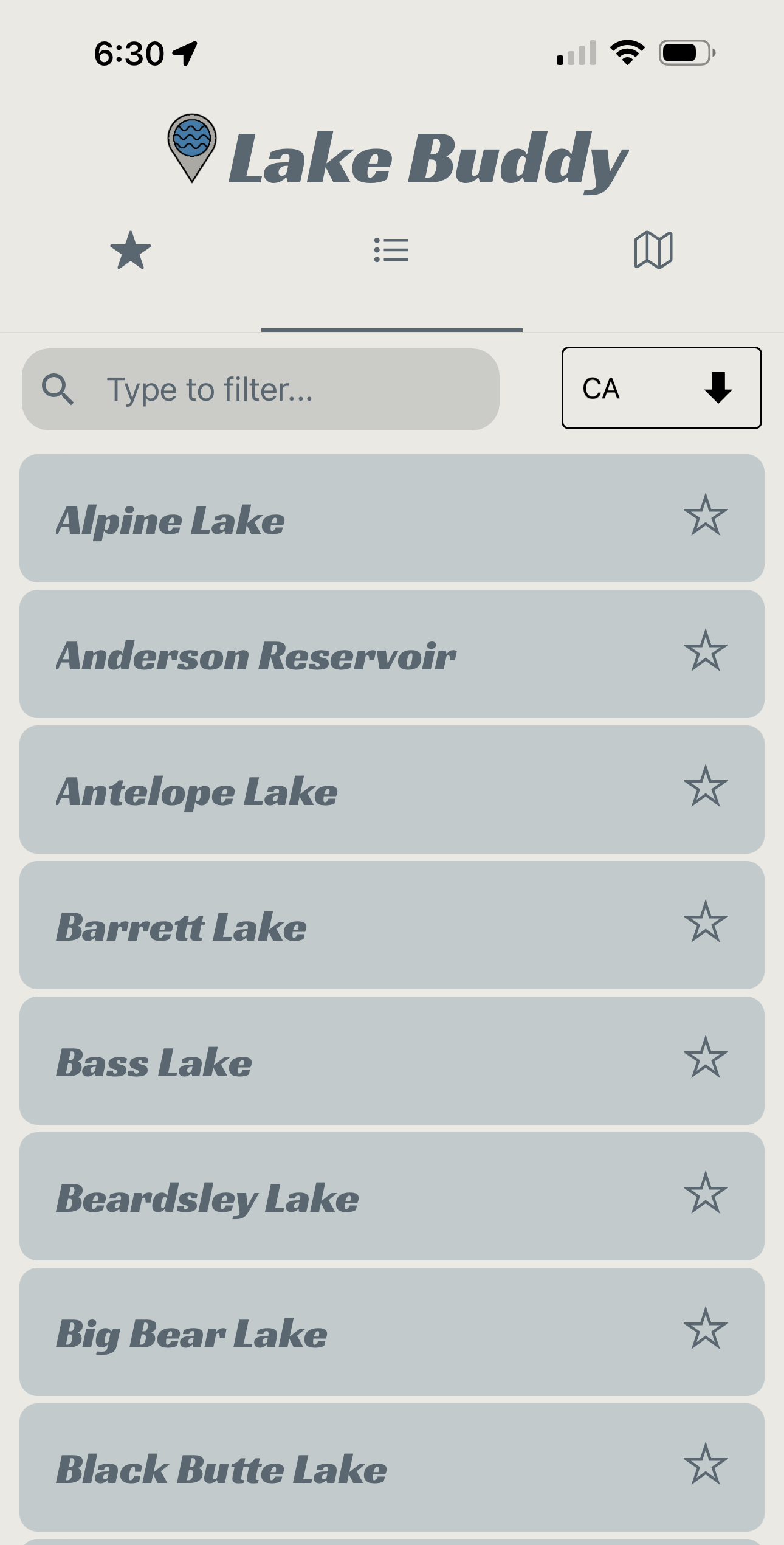Tap the Lake Buddy pin logo
Viewport: 784px width, 1545px height.
(x=192, y=148)
